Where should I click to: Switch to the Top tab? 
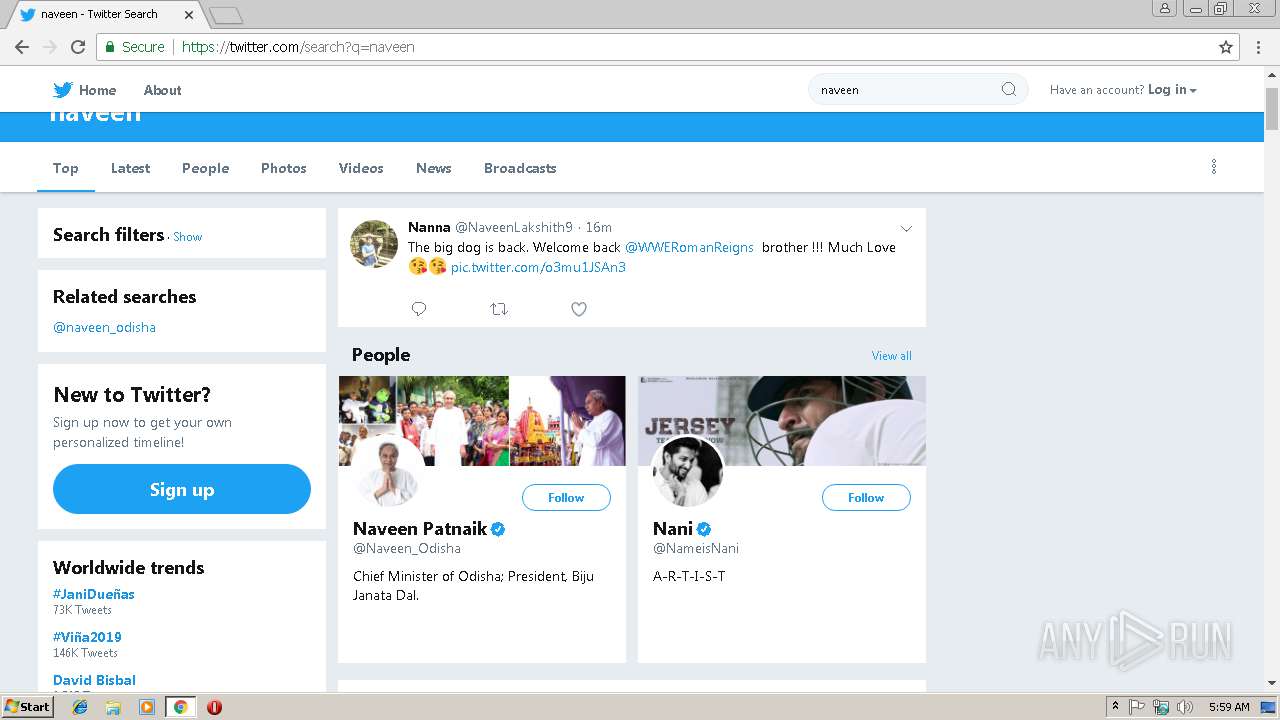click(x=66, y=168)
